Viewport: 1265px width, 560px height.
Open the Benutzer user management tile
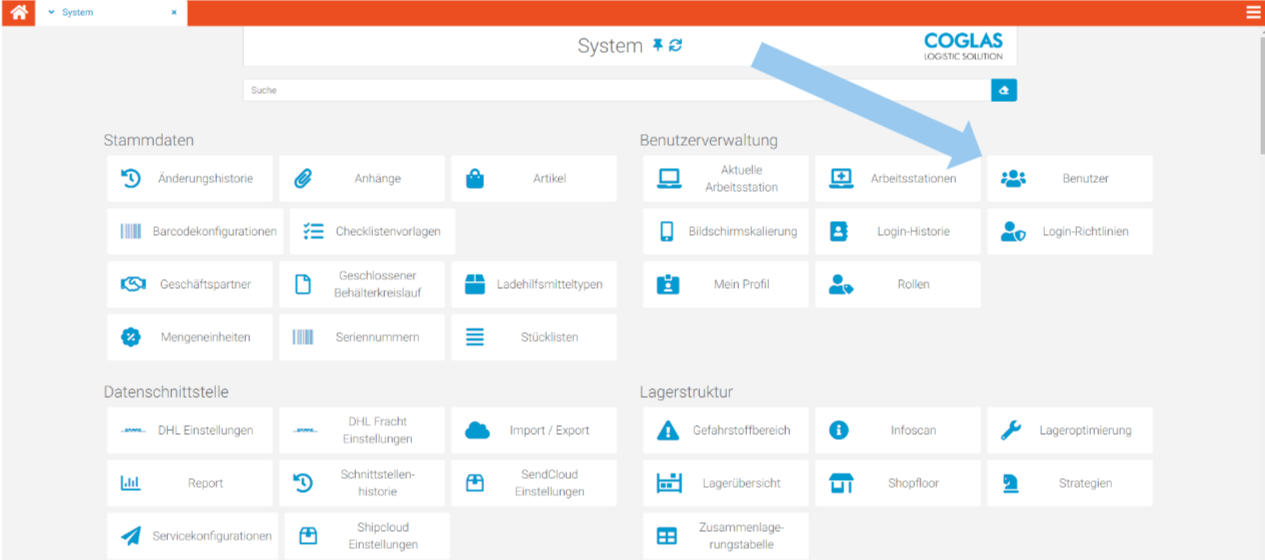coord(1069,179)
